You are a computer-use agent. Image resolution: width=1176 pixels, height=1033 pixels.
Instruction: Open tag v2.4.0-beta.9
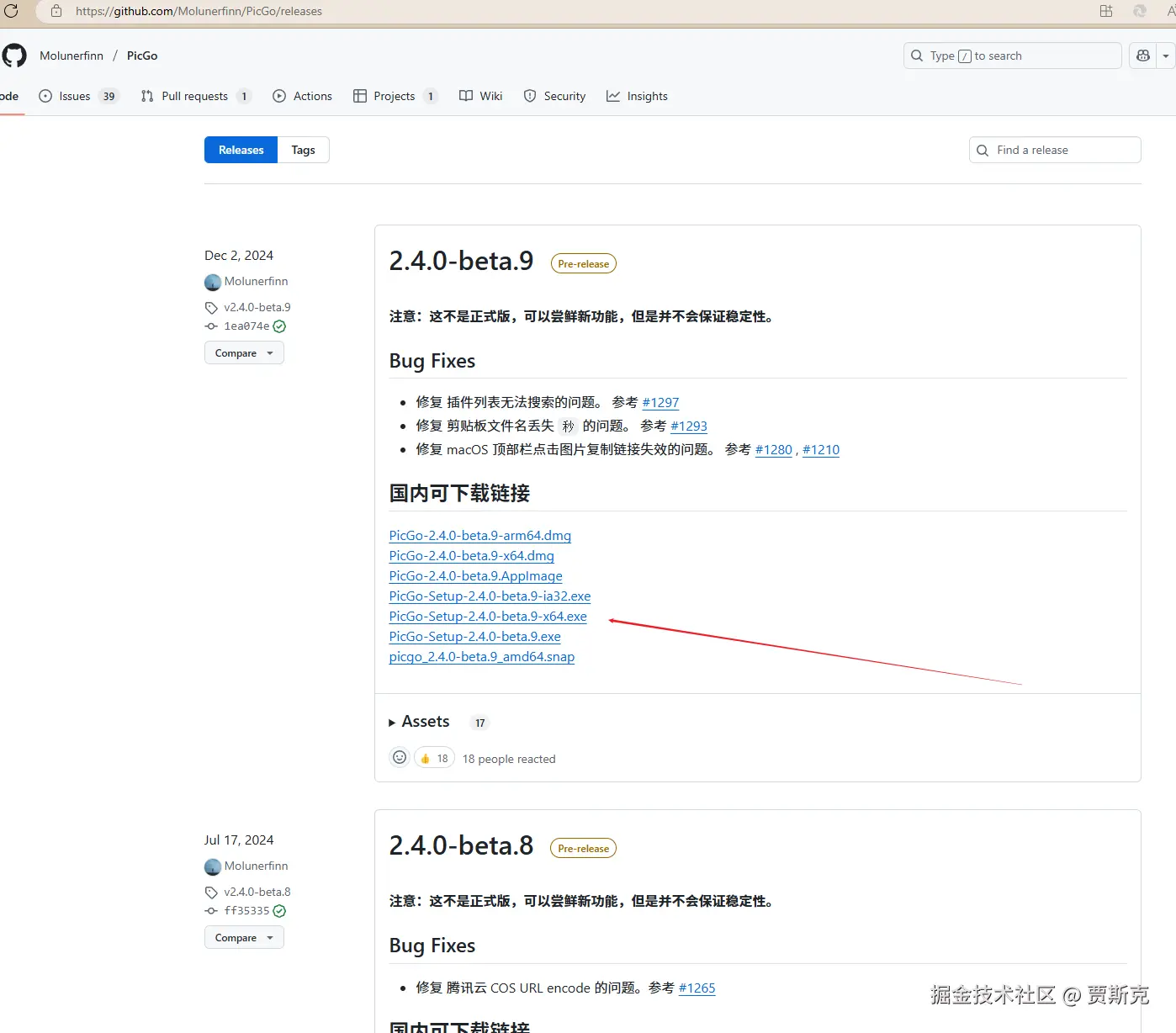coord(257,307)
